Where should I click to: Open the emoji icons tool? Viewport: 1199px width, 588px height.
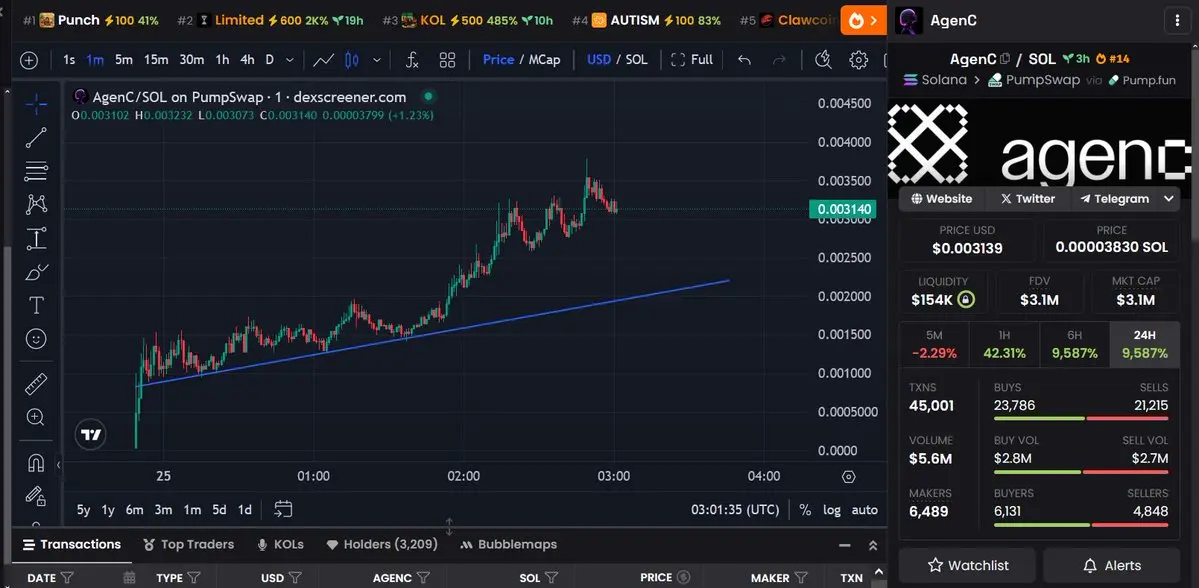coord(36,339)
